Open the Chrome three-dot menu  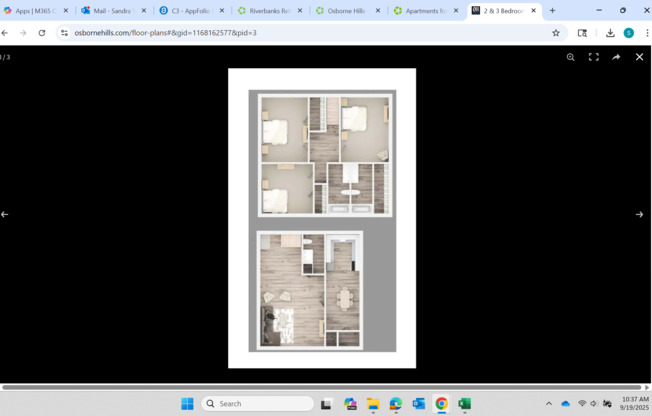pos(646,33)
